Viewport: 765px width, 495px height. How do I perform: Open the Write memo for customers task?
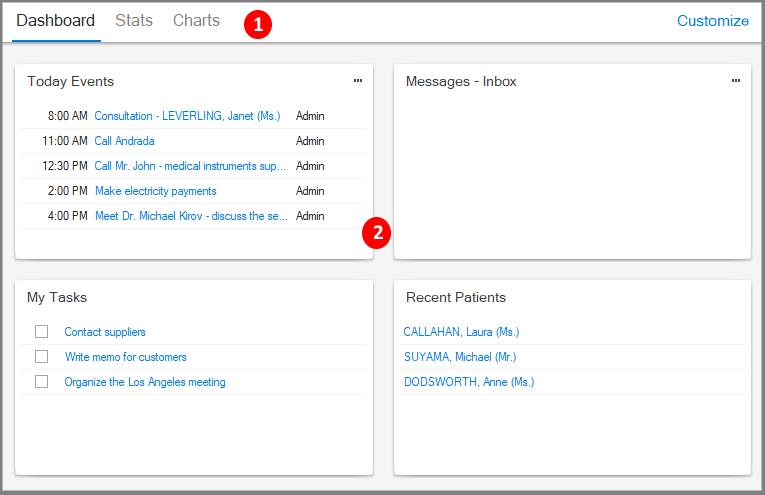(125, 357)
